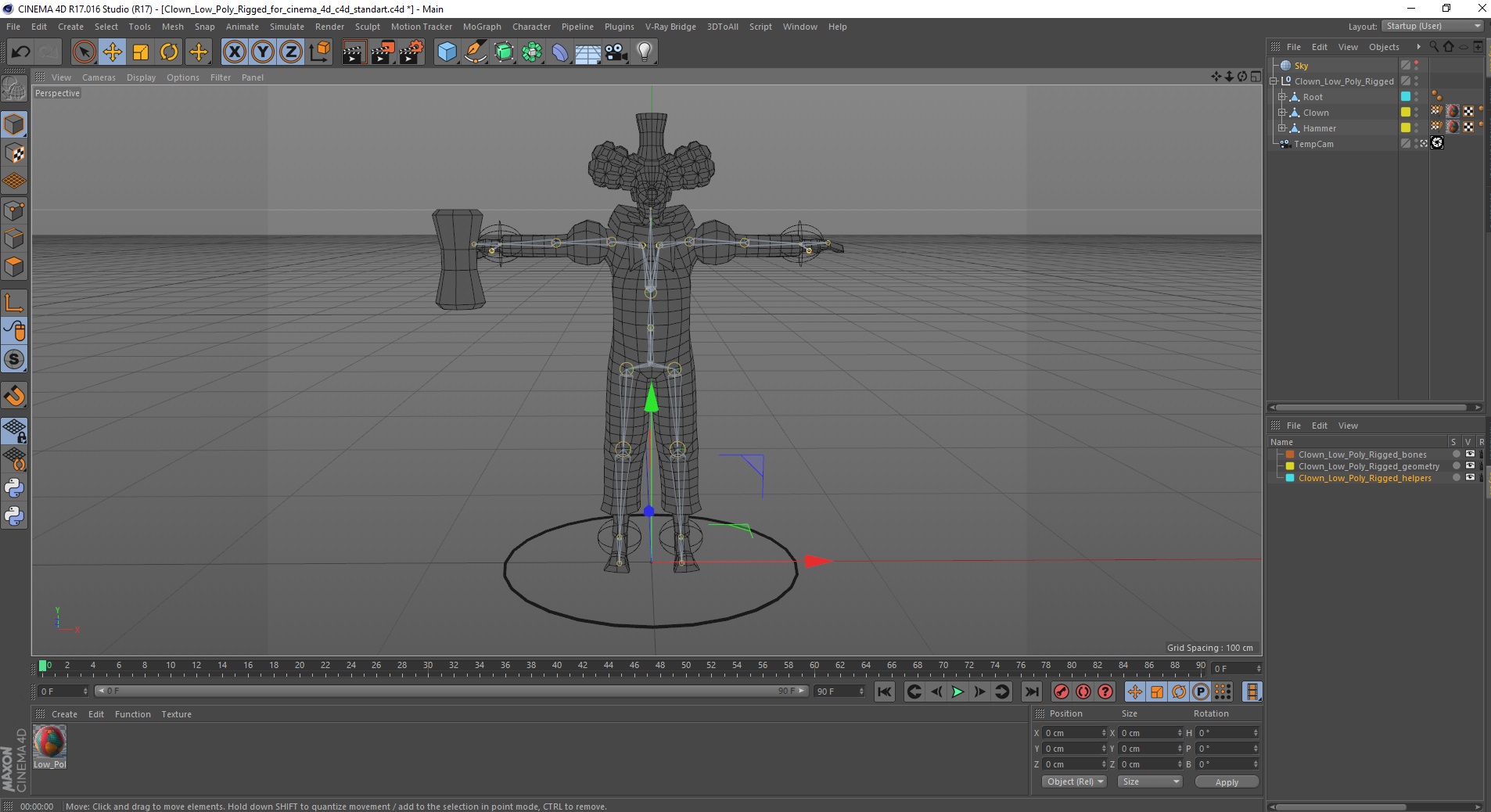1491x812 pixels.
Task: Click Record Active Objects button
Action: tap(1062, 692)
